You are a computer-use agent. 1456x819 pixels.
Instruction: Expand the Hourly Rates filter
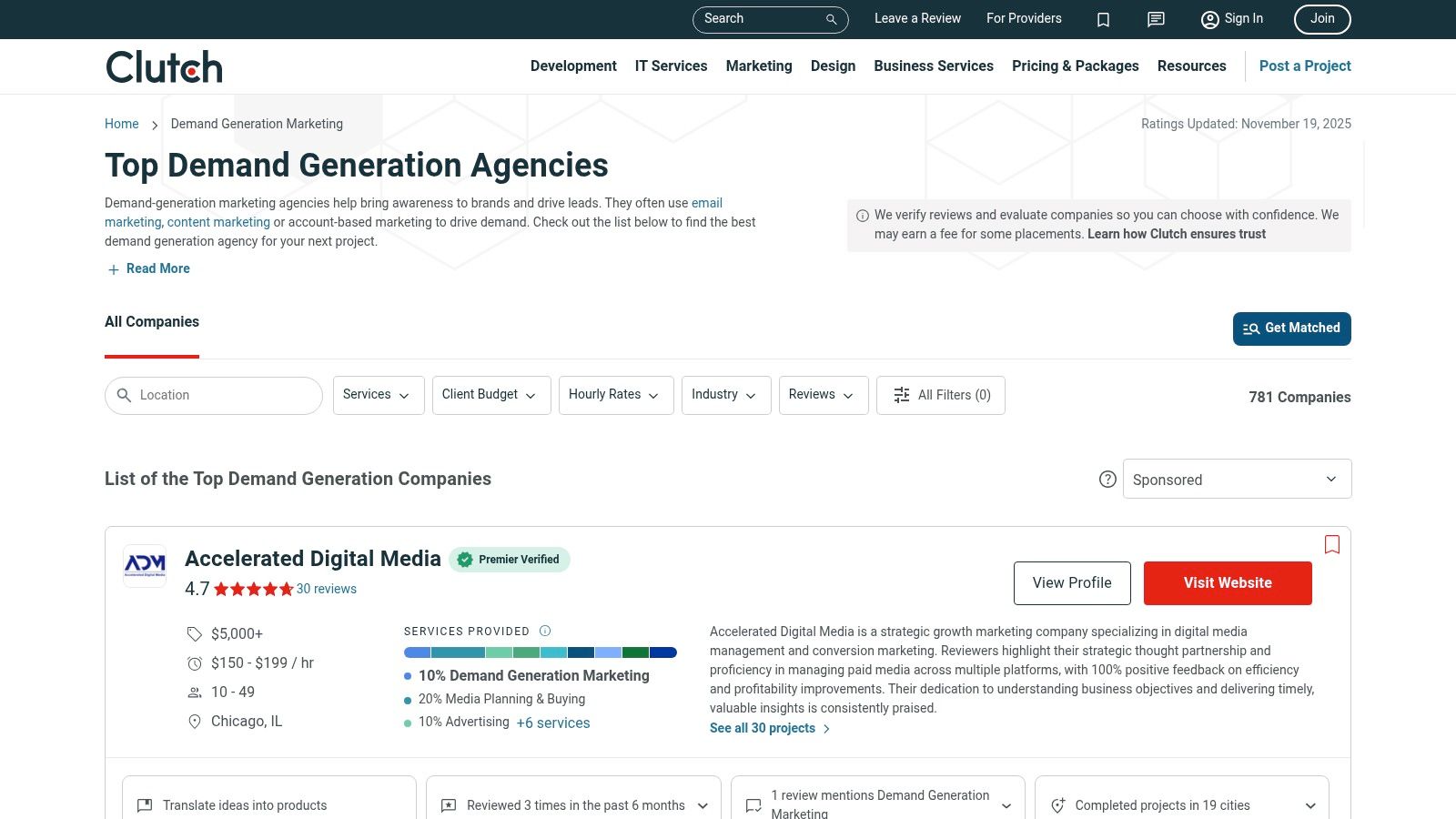(x=615, y=395)
